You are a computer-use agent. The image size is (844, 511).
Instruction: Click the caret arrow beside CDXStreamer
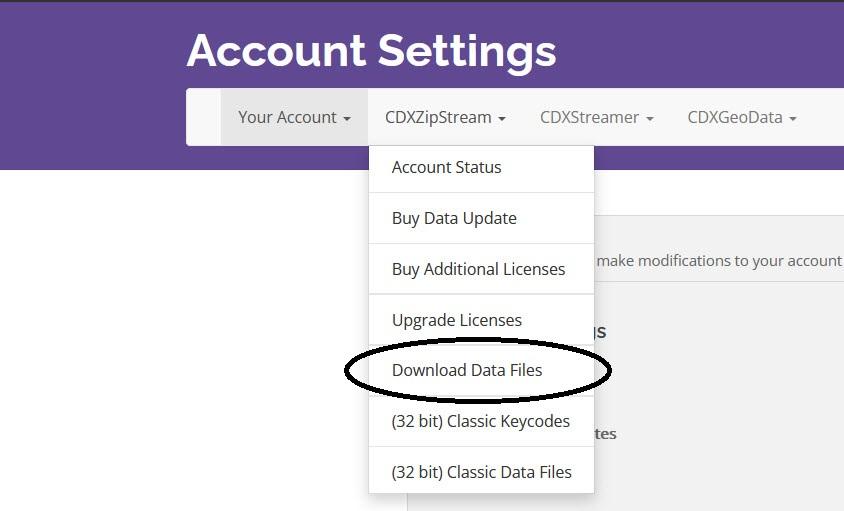pyautogui.click(x=650, y=118)
